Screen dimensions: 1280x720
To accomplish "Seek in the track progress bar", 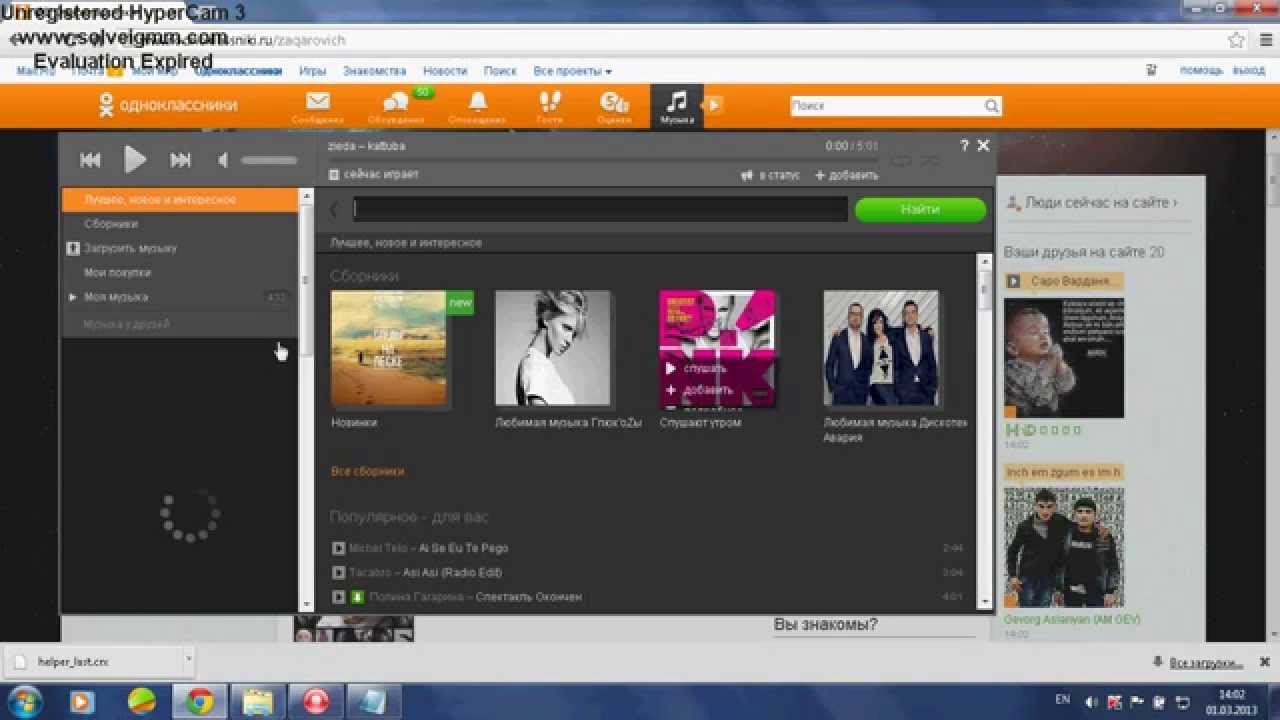I will [x=603, y=160].
